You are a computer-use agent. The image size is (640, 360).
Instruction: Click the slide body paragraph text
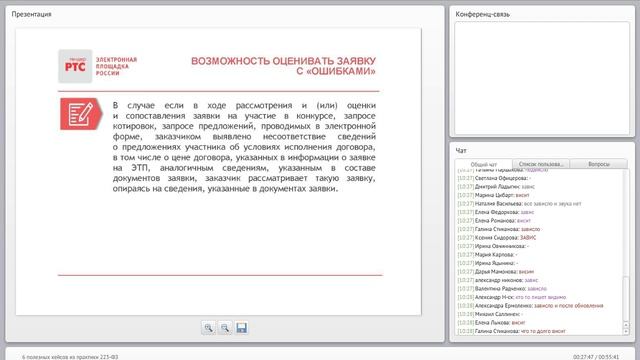click(x=244, y=147)
